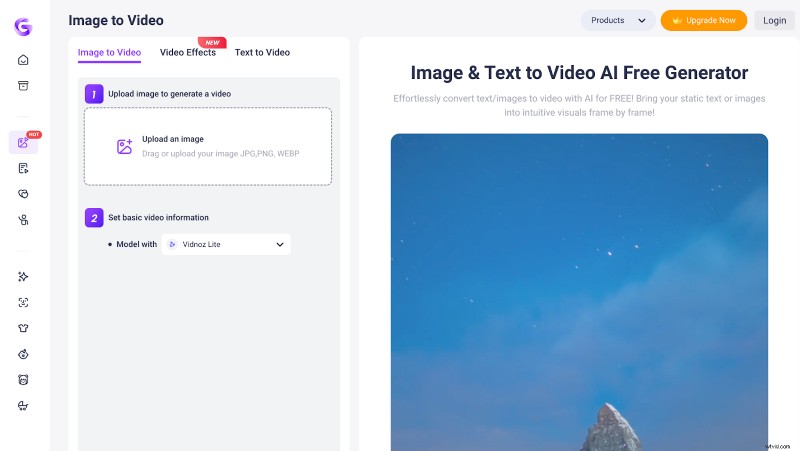Click the NEW badge on Video Effects
Image resolution: width=800 pixels, height=451 pixels.
pyautogui.click(x=212, y=42)
